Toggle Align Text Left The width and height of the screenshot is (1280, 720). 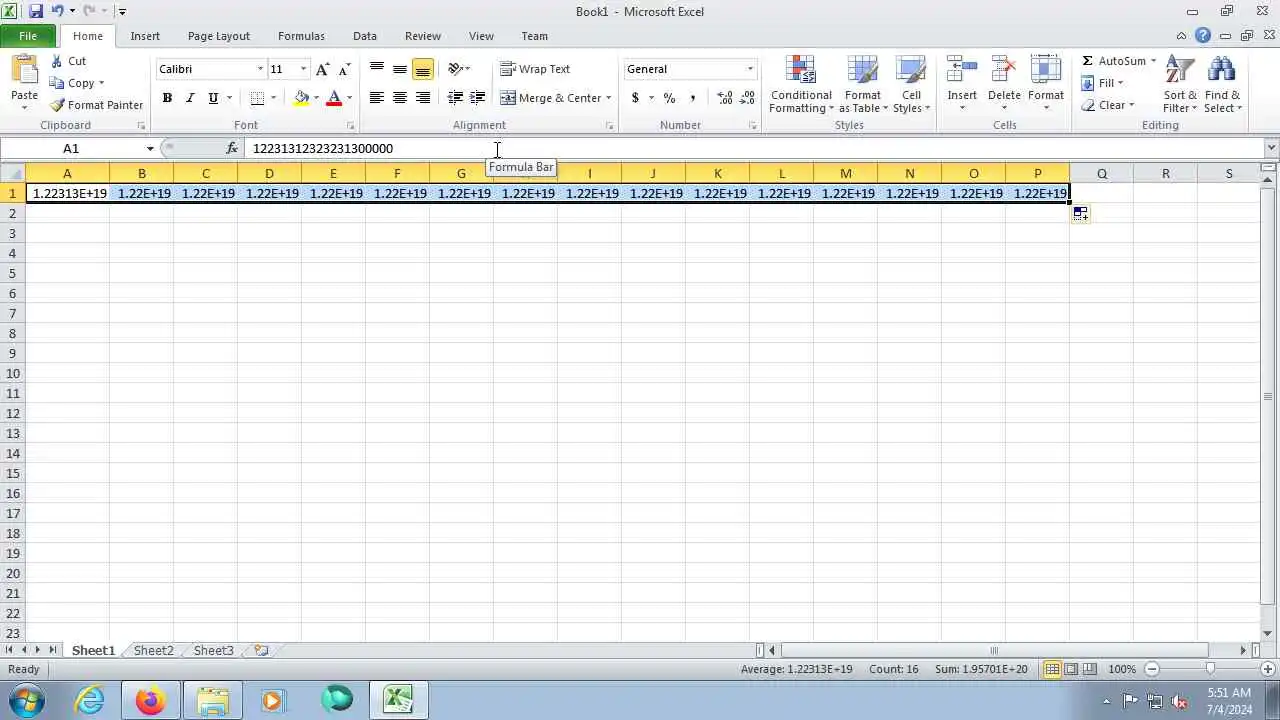click(377, 98)
